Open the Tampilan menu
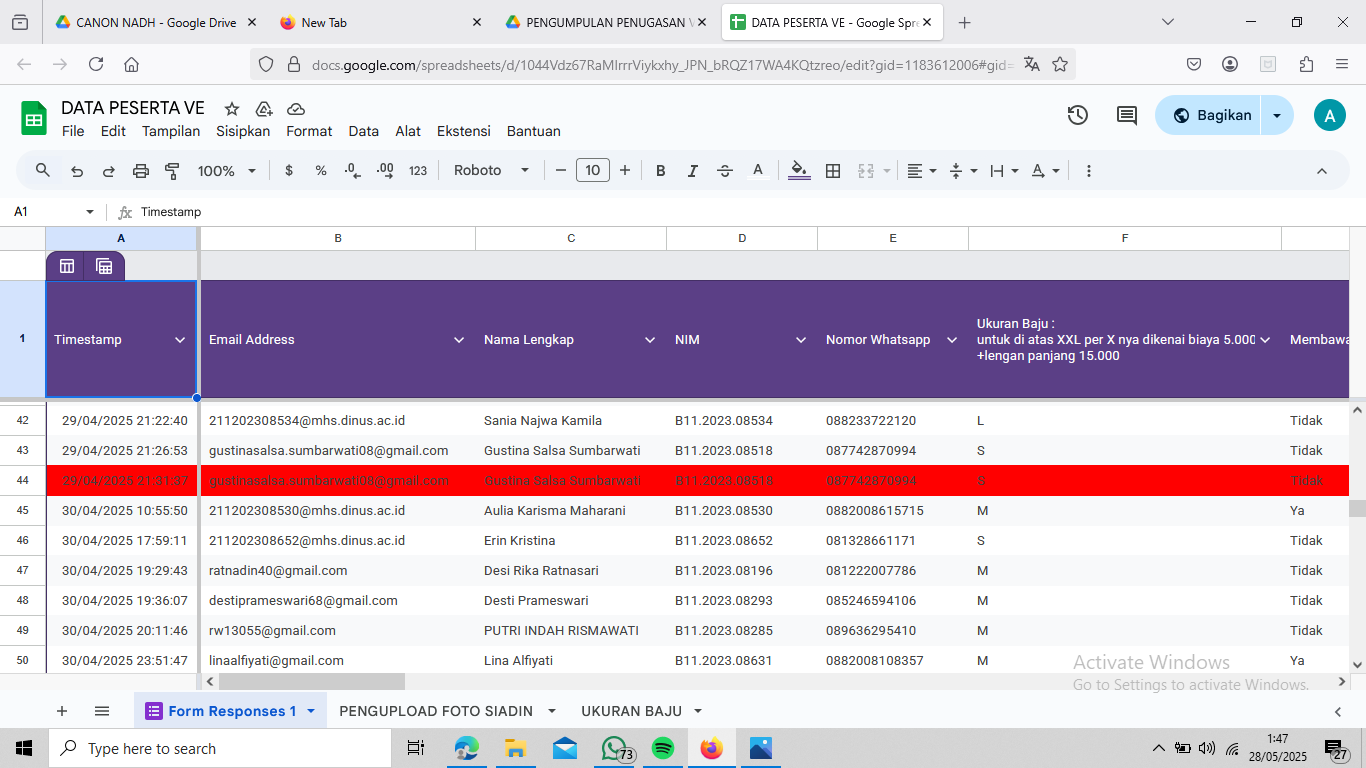The image size is (1366, 768). (x=171, y=131)
